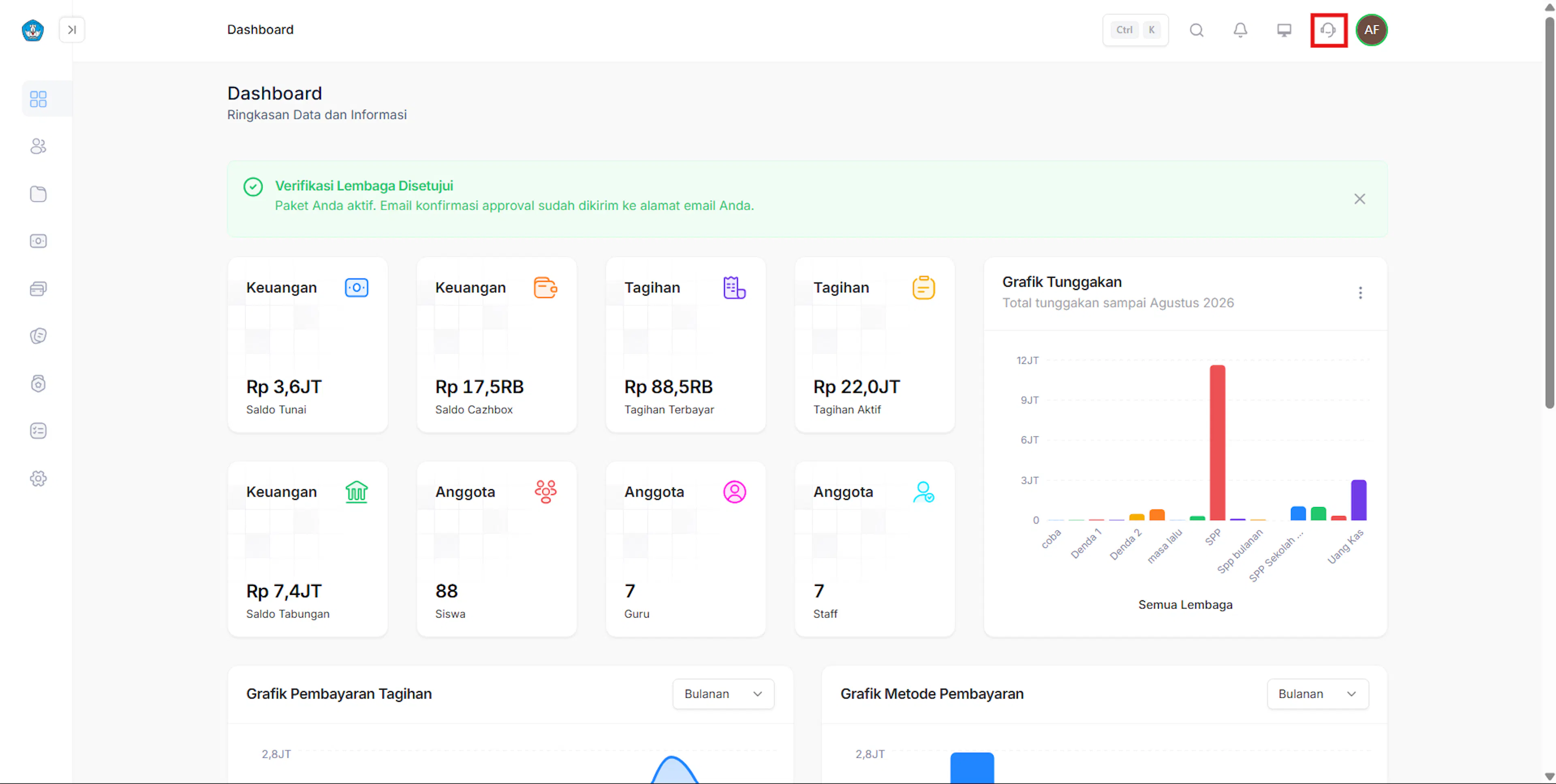Image resolution: width=1556 pixels, height=784 pixels.
Task: Click the 'Total tunggakan sampai Agustus 2026' text
Action: (x=1118, y=303)
